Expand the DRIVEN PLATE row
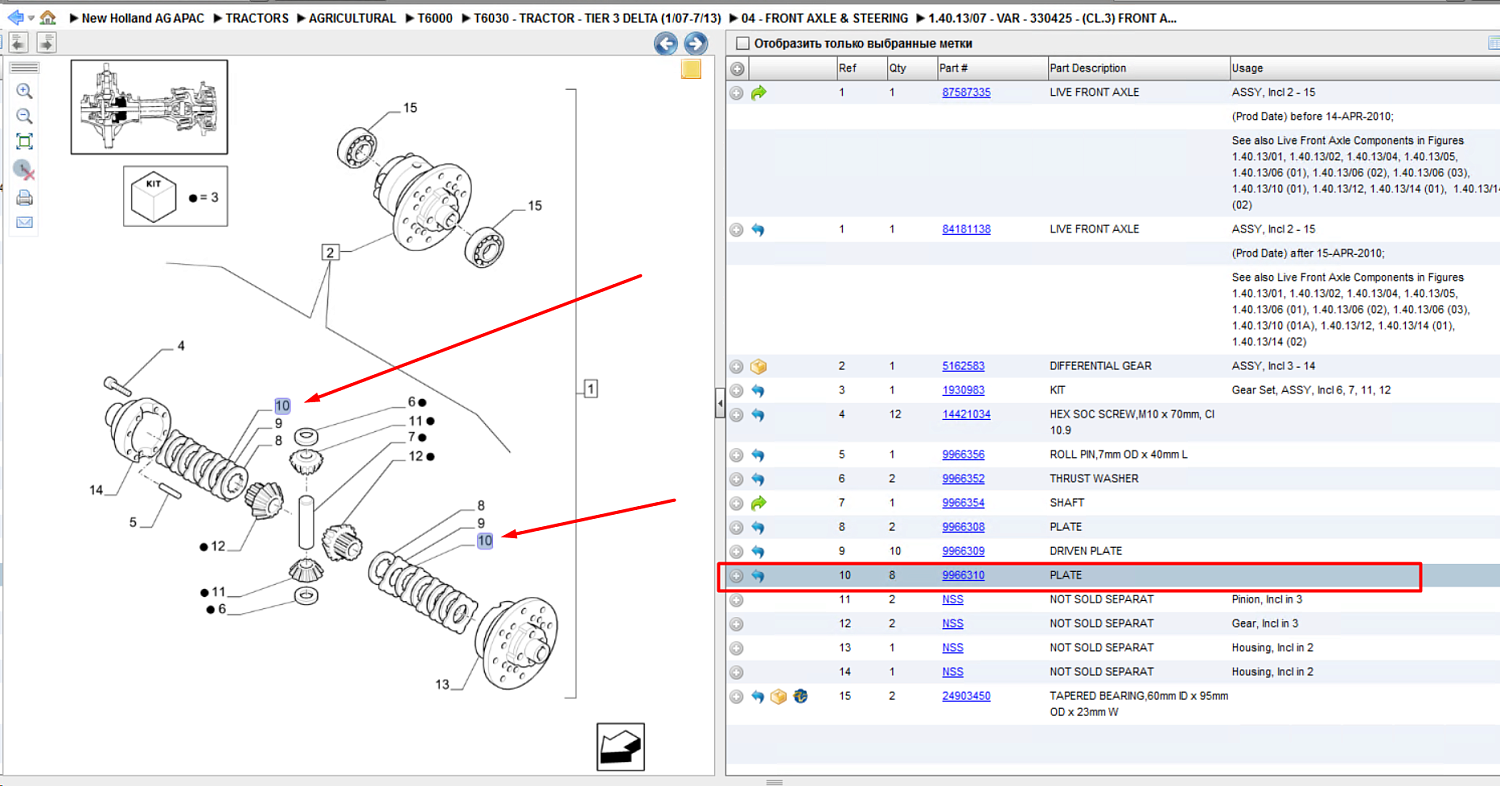This screenshot has height=786, width=1500. tap(737, 552)
